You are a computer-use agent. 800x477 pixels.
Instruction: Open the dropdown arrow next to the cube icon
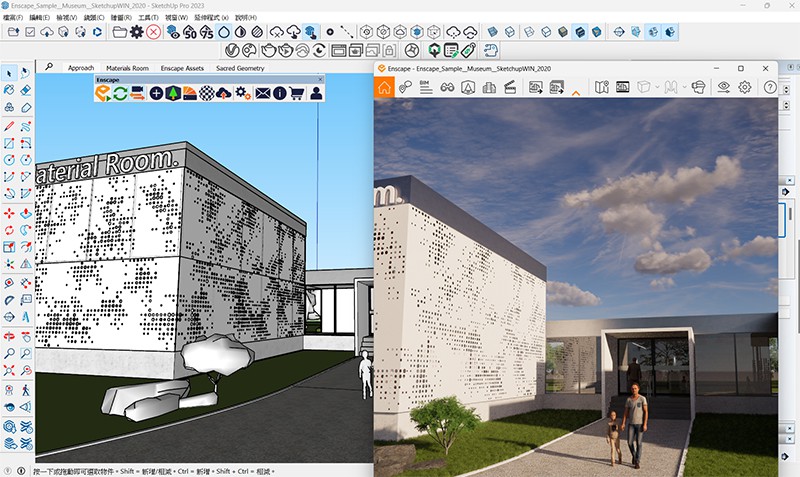(657, 87)
